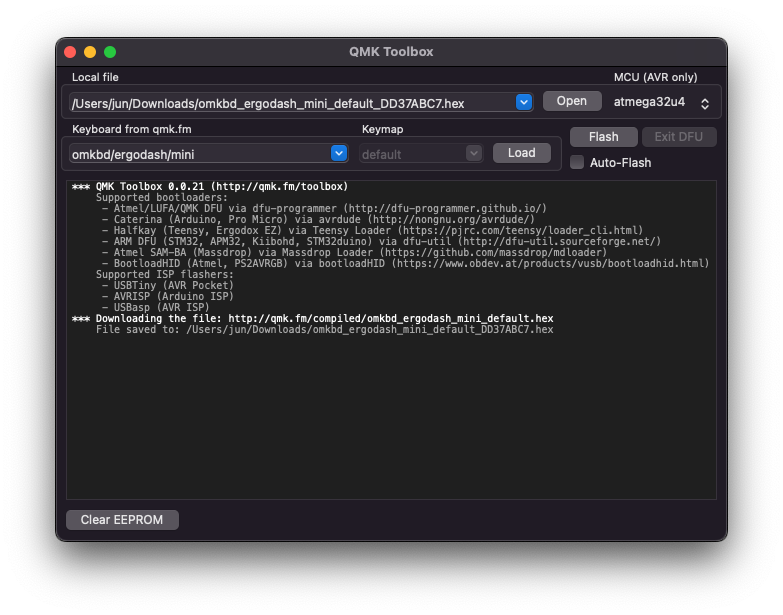Screen dimensions: 783x615
Task: Click the USBTiny (AVR Pocket) line
Action: point(168,286)
